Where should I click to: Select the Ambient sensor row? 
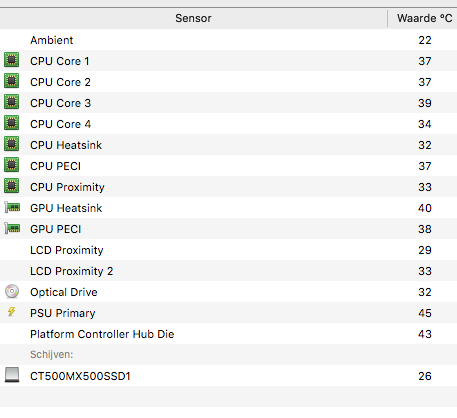pyautogui.click(x=228, y=40)
